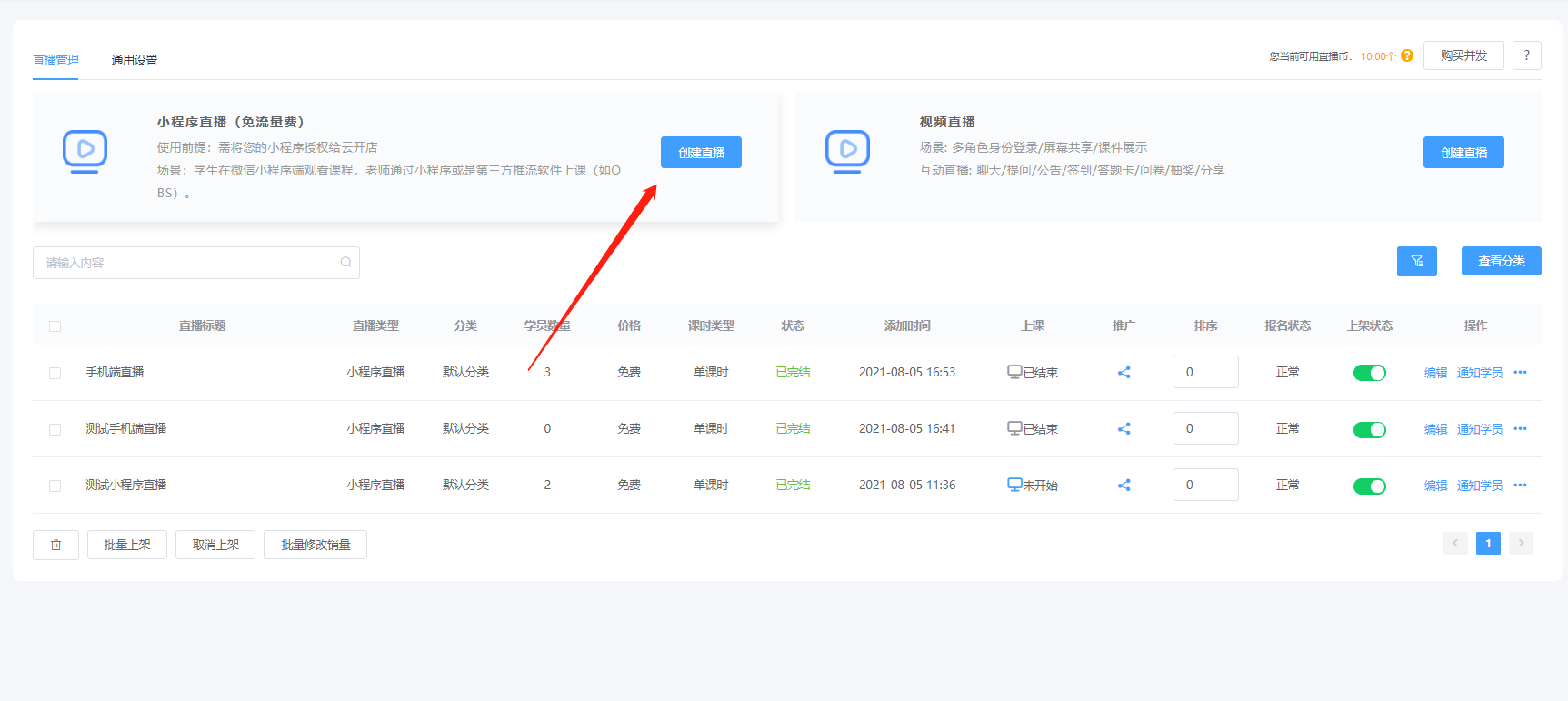Share the 手机端直播 row
Image resolution: width=1568 pixels, height=701 pixels.
point(1124,372)
